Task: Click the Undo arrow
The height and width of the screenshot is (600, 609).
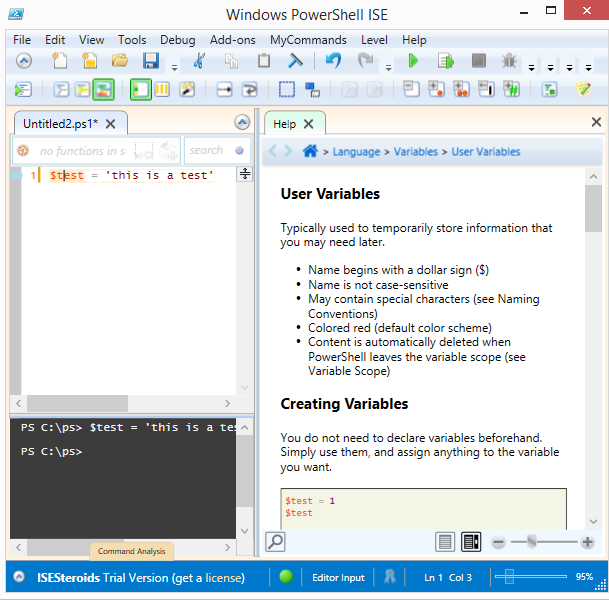Action: [x=334, y=61]
